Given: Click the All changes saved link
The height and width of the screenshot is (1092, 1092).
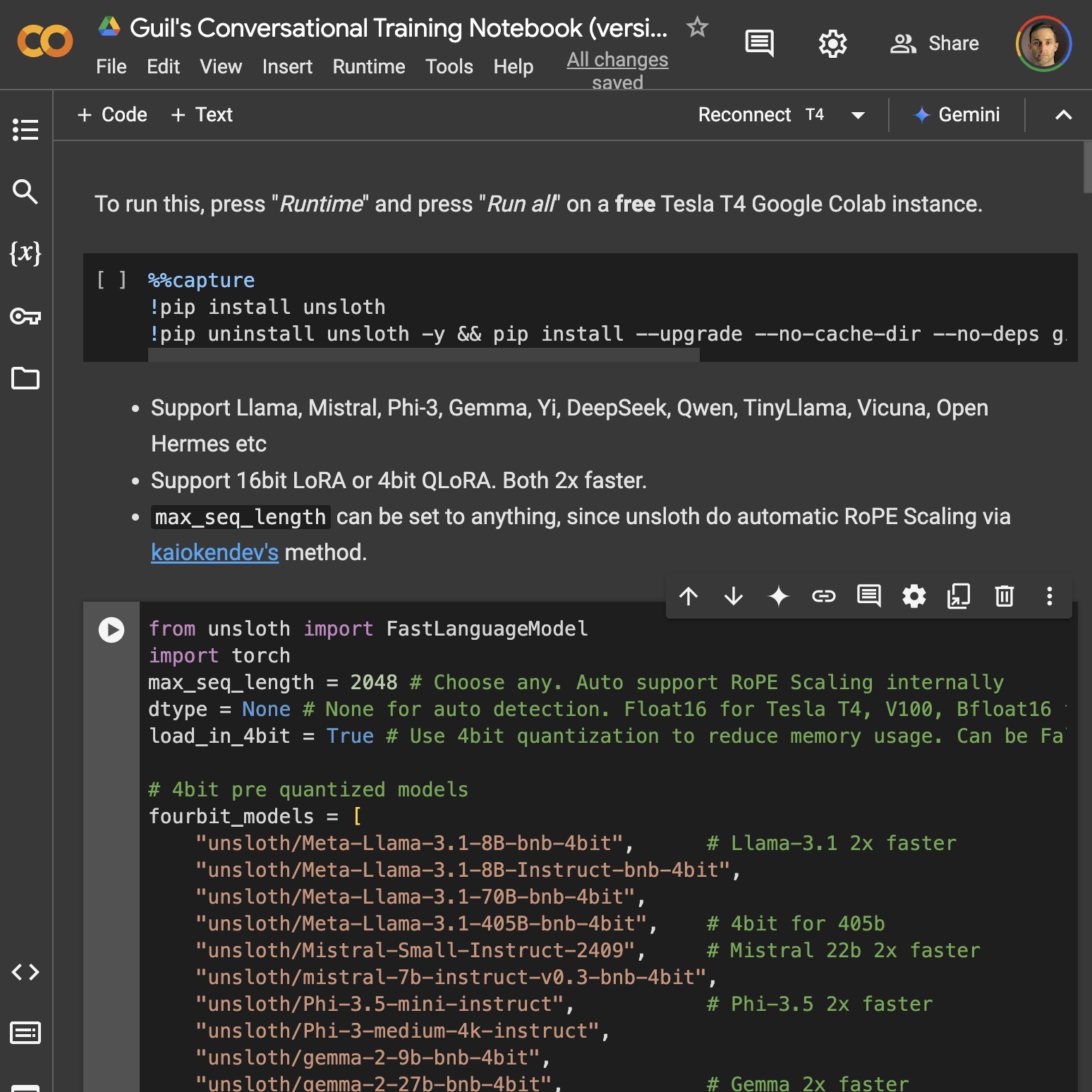Looking at the screenshot, I should point(617,71).
